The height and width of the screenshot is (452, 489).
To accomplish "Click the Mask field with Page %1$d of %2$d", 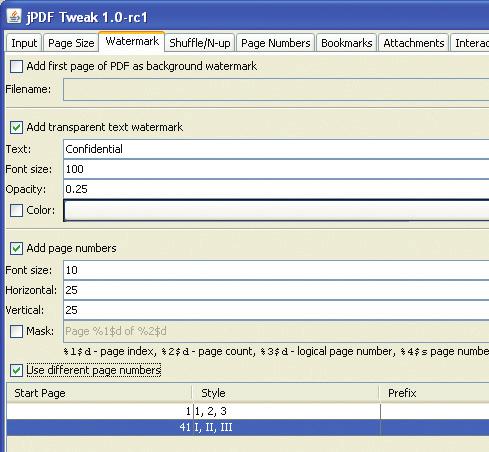I will (x=276, y=331).
